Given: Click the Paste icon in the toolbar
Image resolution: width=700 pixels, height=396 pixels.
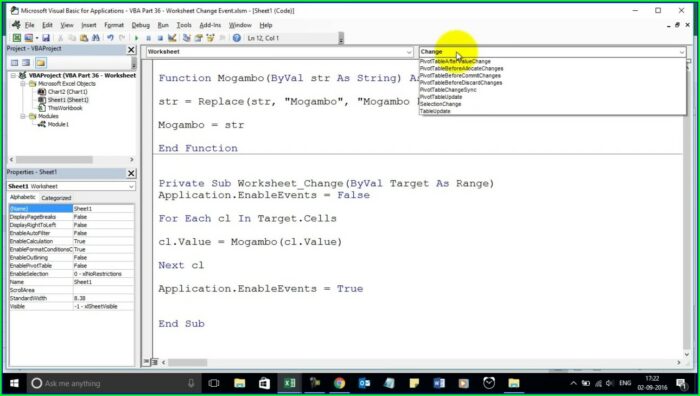Looking at the screenshot, I should coord(84,38).
